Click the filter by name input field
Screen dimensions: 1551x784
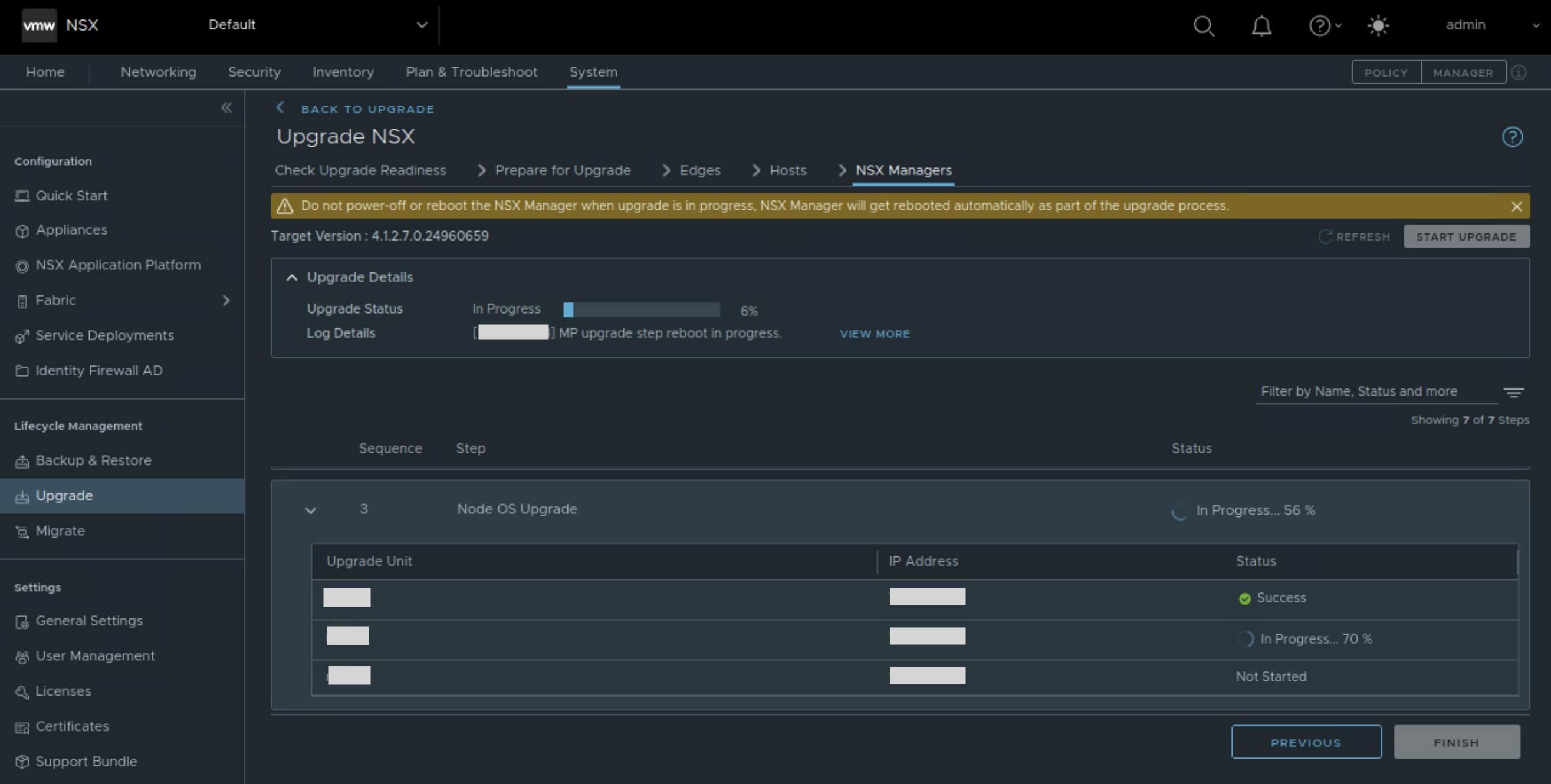(1376, 391)
